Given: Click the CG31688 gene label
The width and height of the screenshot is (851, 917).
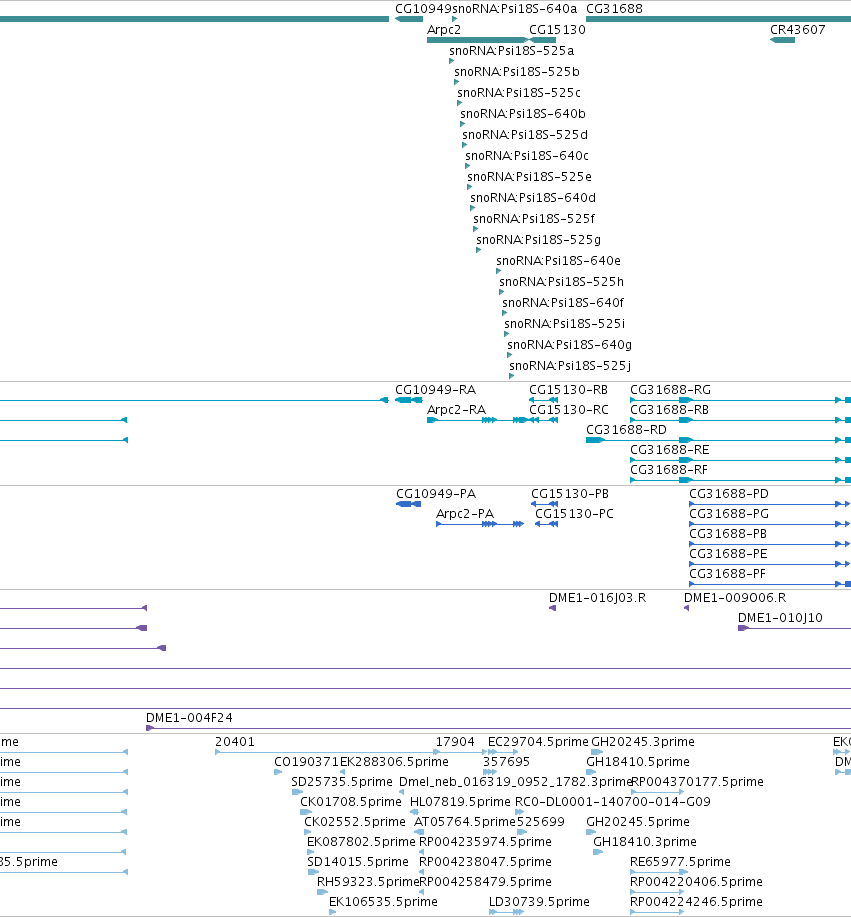Looking at the screenshot, I should [614, 9].
